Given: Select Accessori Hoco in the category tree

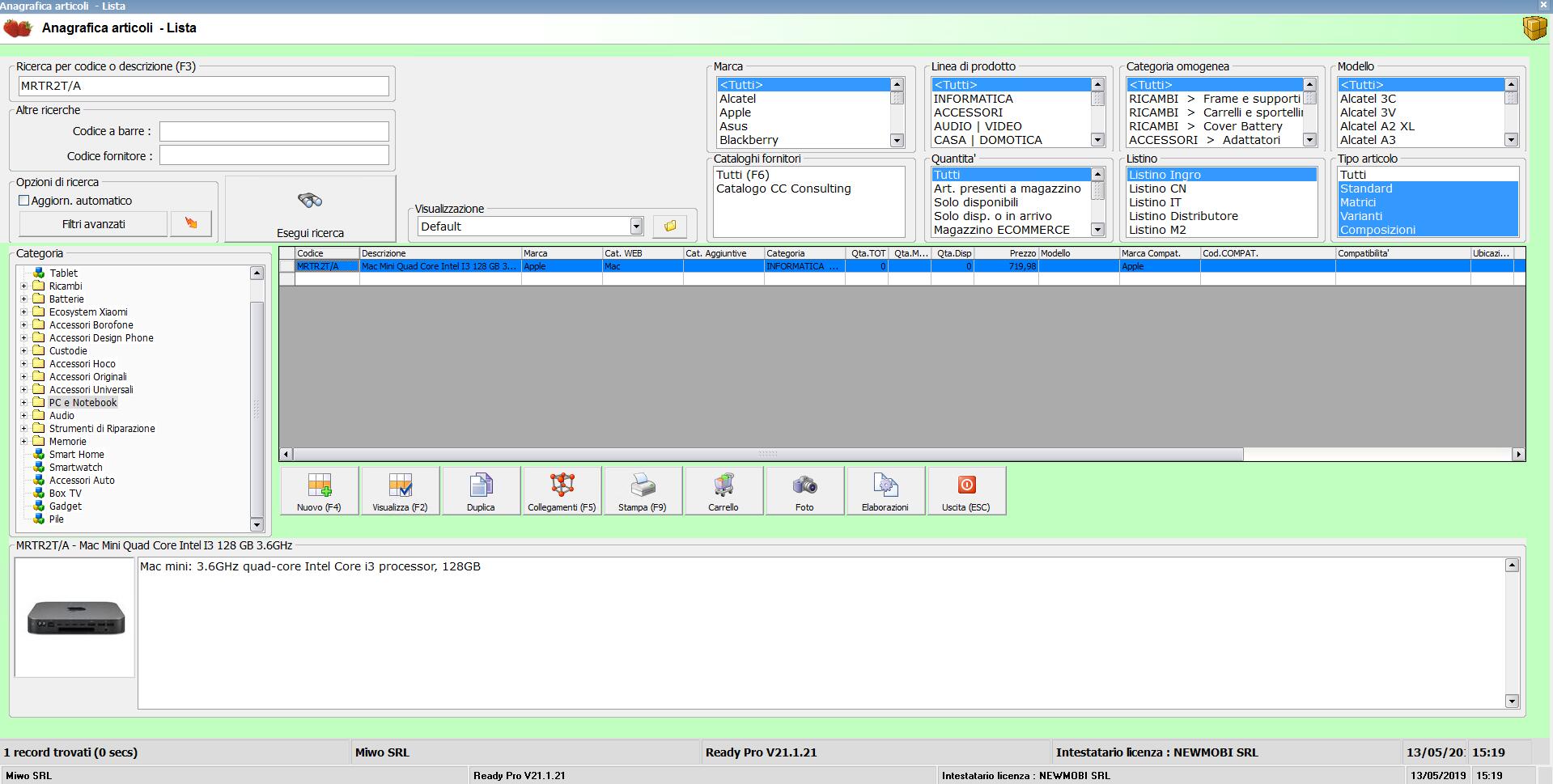Looking at the screenshot, I should click(x=82, y=364).
